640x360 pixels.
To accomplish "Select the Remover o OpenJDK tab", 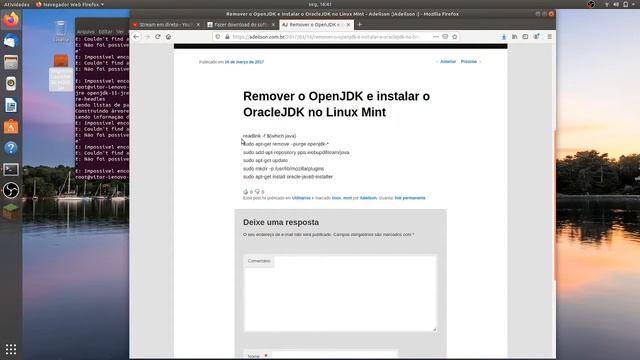I will [x=316, y=24].
